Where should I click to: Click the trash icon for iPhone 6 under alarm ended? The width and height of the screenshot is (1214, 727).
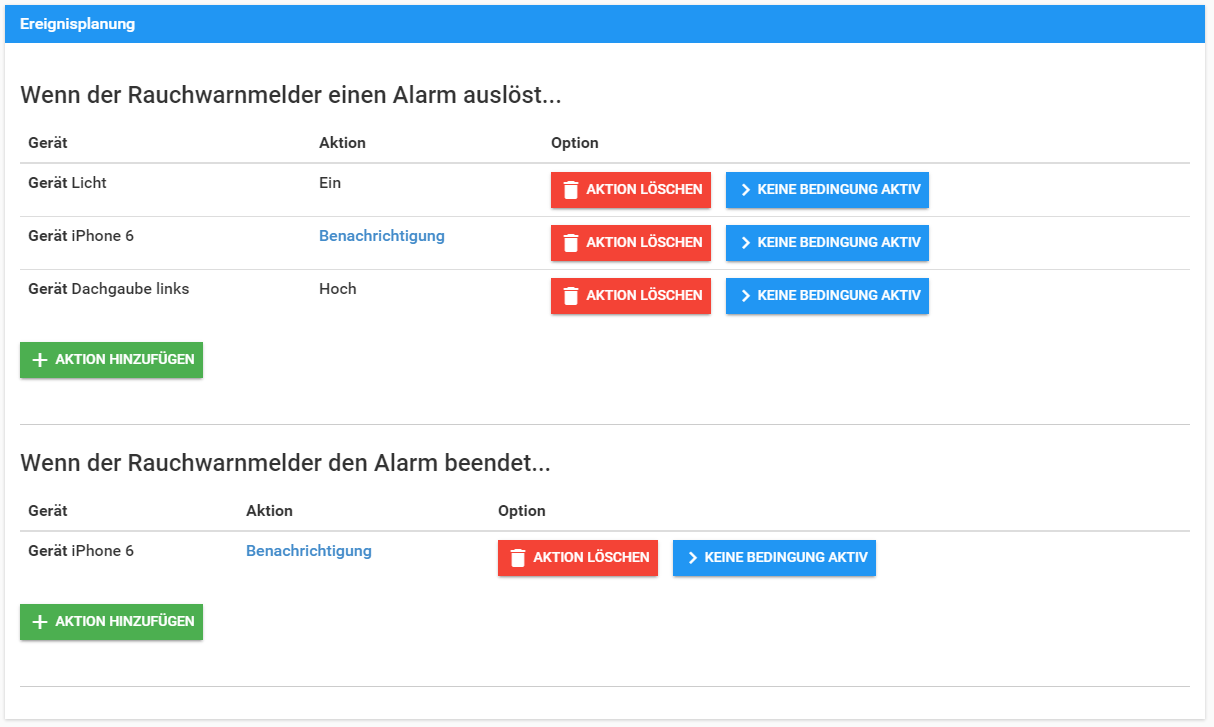click(518, 558)
